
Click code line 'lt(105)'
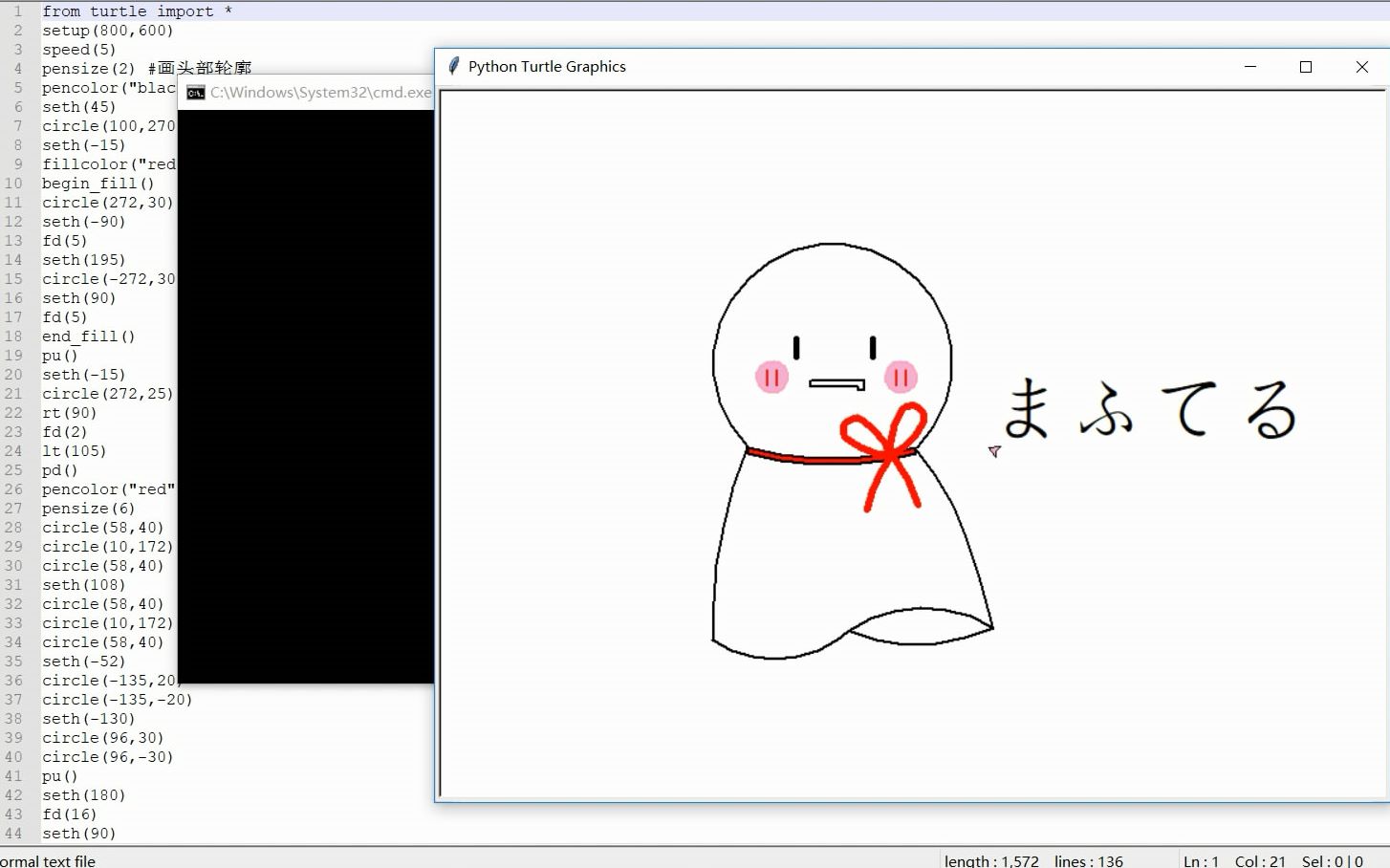(x=74, y=451)
